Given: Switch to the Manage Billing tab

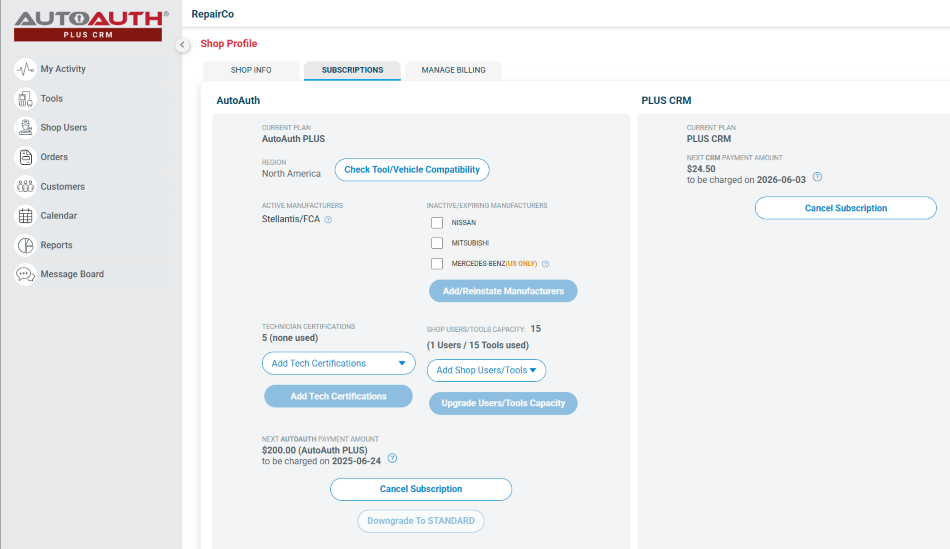Looking at the screenshot, I should (453, 70).
